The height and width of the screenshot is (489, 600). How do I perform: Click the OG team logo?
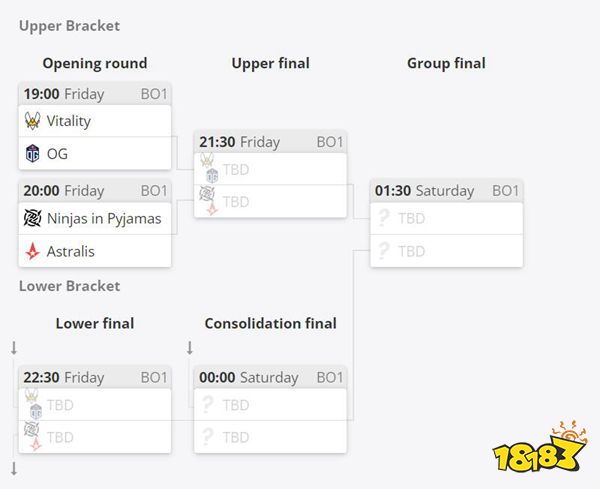tap(33, 153)
